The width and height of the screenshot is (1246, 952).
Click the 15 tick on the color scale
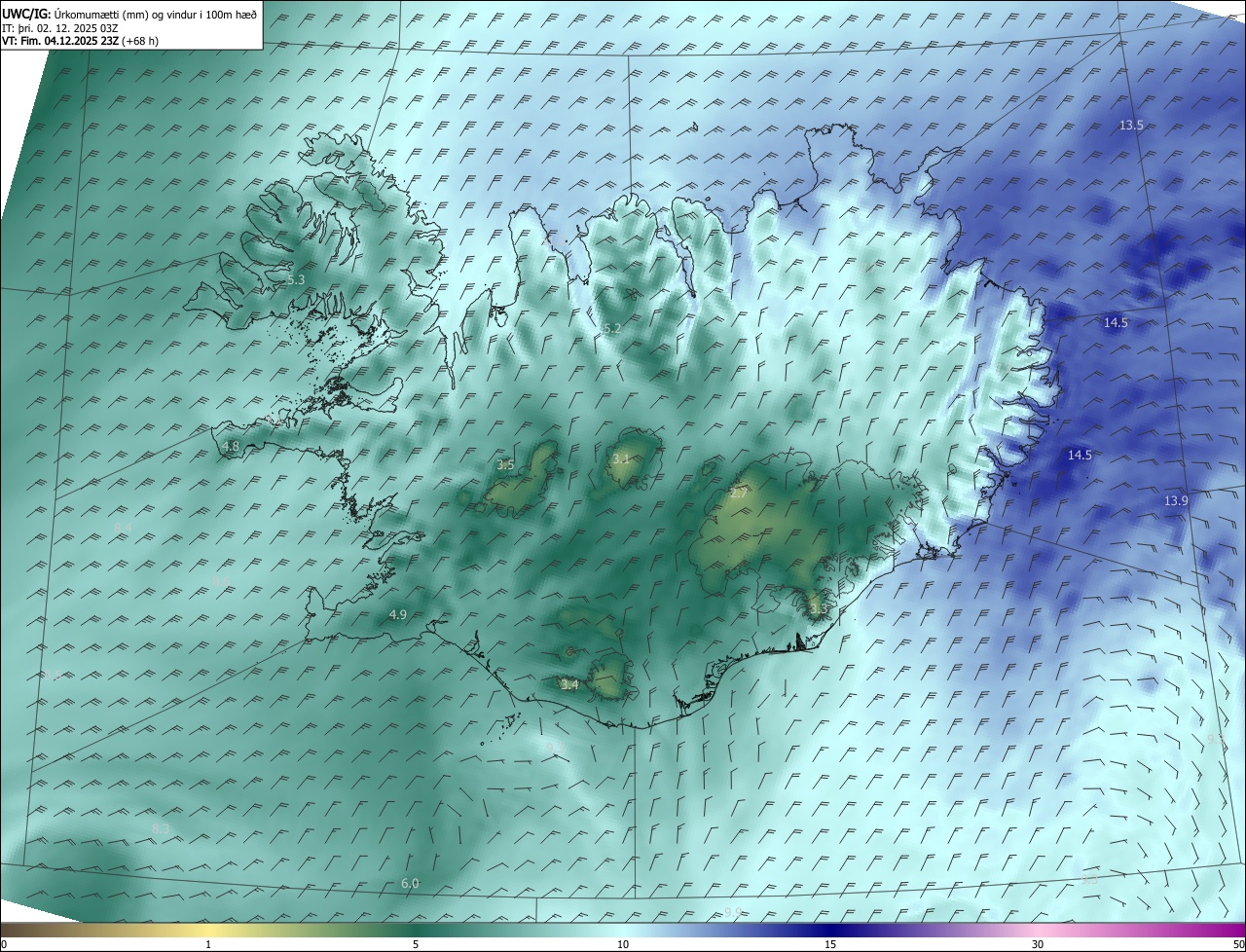pos(830,944)
